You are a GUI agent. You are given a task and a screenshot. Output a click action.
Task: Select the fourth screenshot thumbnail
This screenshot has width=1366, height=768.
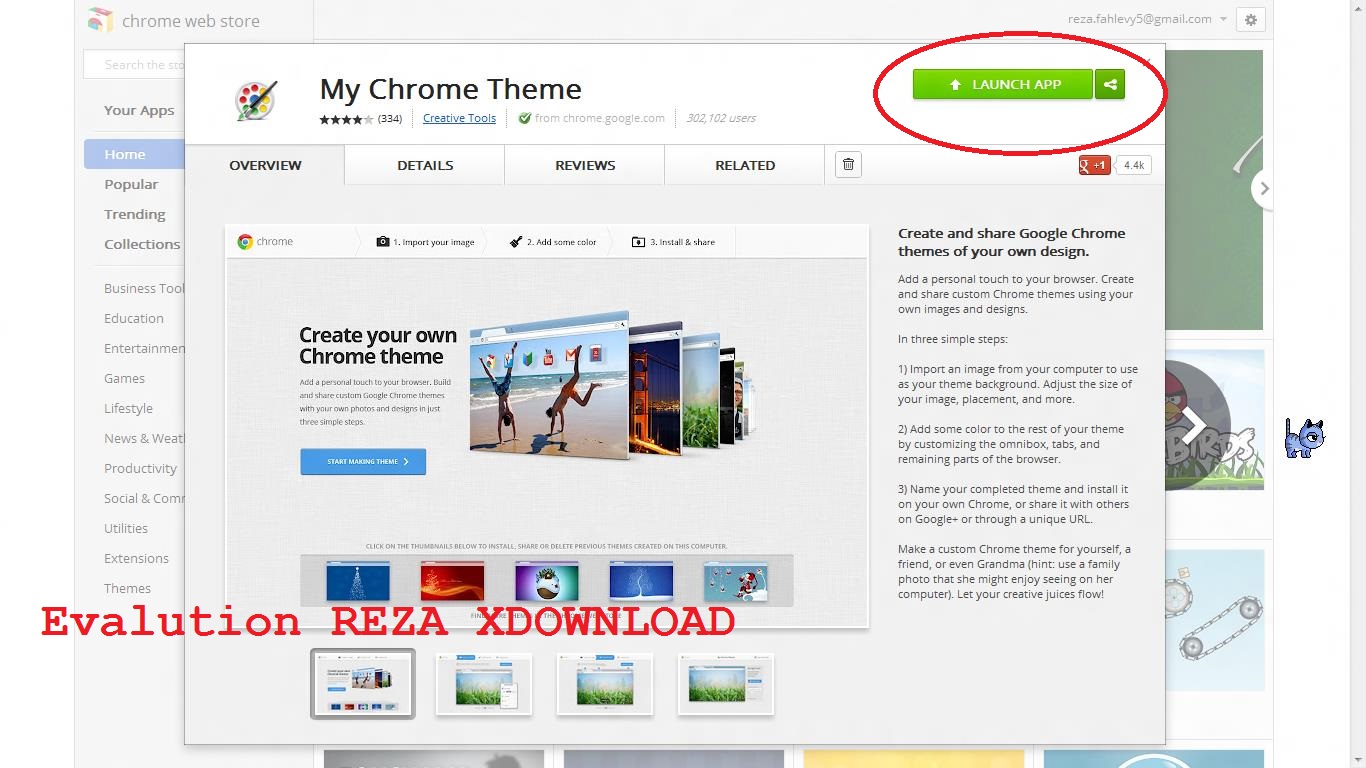click(x=726, y=684)
